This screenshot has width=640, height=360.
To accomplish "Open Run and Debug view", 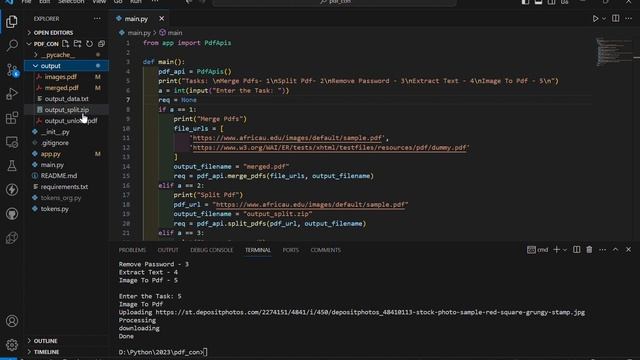I will 12,94.
